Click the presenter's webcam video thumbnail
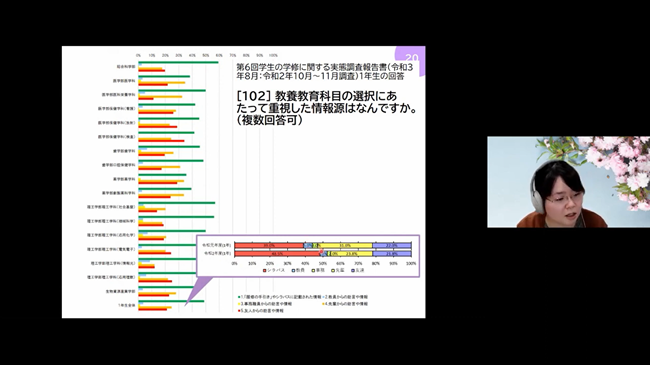The width and height of the screenshot is (650, 365). pos(568,182)
